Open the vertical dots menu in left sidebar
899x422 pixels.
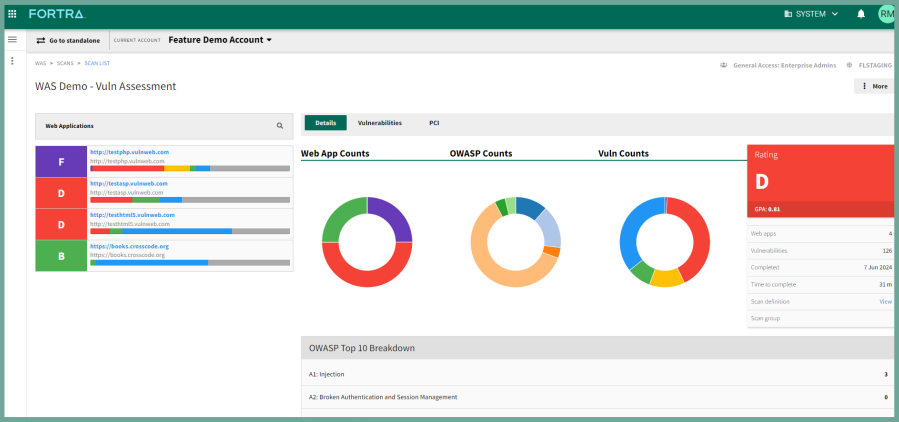(12, 61)
